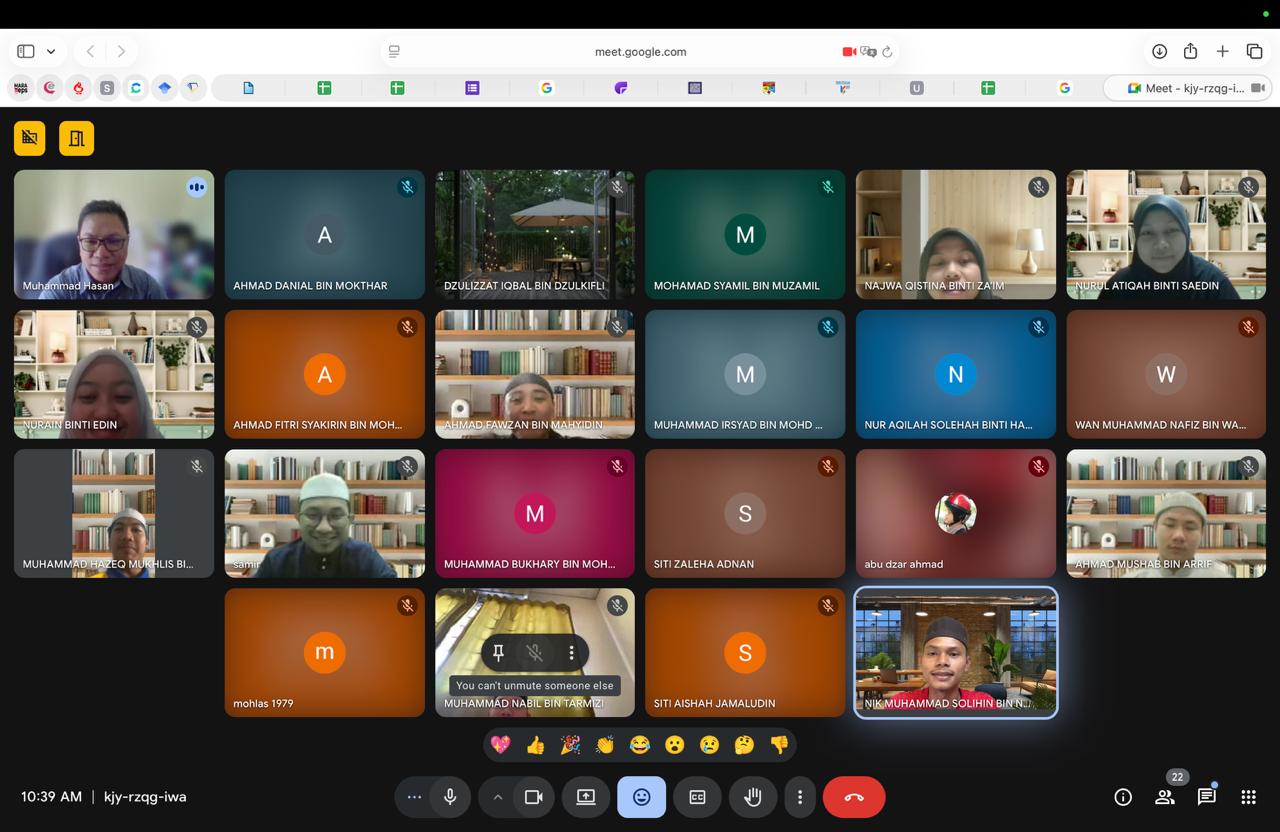Viewport: 1280px width, 832px height.
Task: Open three-dot menu on Nabil's tile
Action: click(x=571, y=653)
